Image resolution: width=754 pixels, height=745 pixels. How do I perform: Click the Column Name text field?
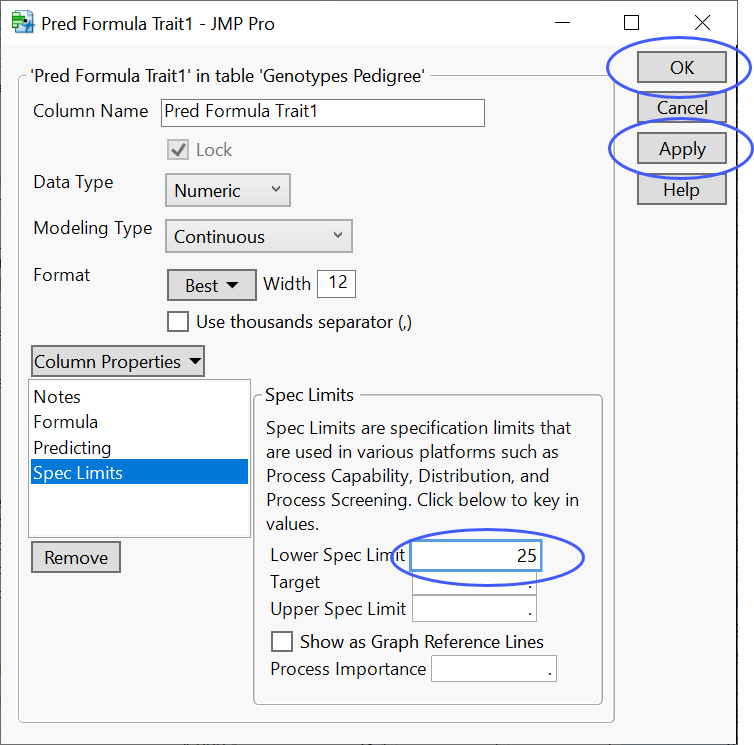pos(322,112)
